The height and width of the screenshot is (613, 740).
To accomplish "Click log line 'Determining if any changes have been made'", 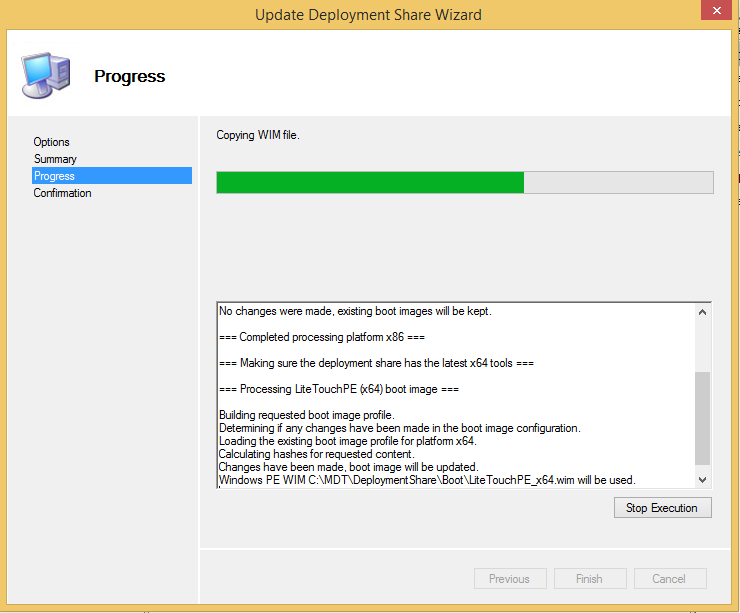I will tap(400, 428).
